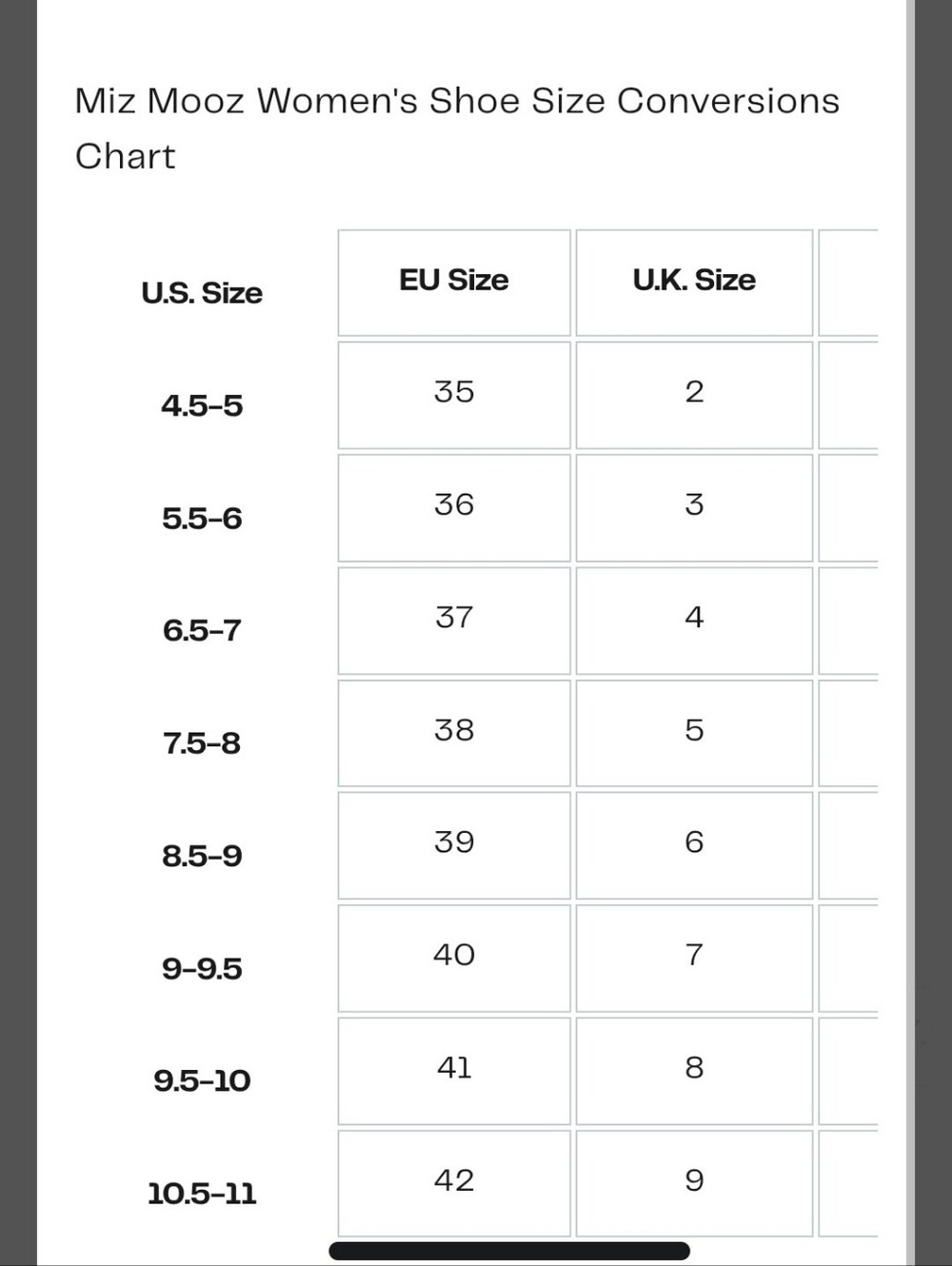This screenshot has width=952, height=1266.
Task: Click the EU size 41 cell
Action: pyautogui.click(x=454, y=1071)
